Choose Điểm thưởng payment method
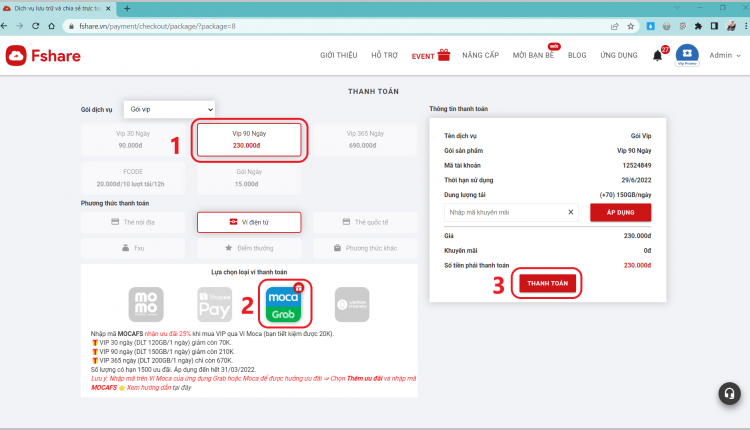Viewport: 750px width, 430px height. pos(249,248)
